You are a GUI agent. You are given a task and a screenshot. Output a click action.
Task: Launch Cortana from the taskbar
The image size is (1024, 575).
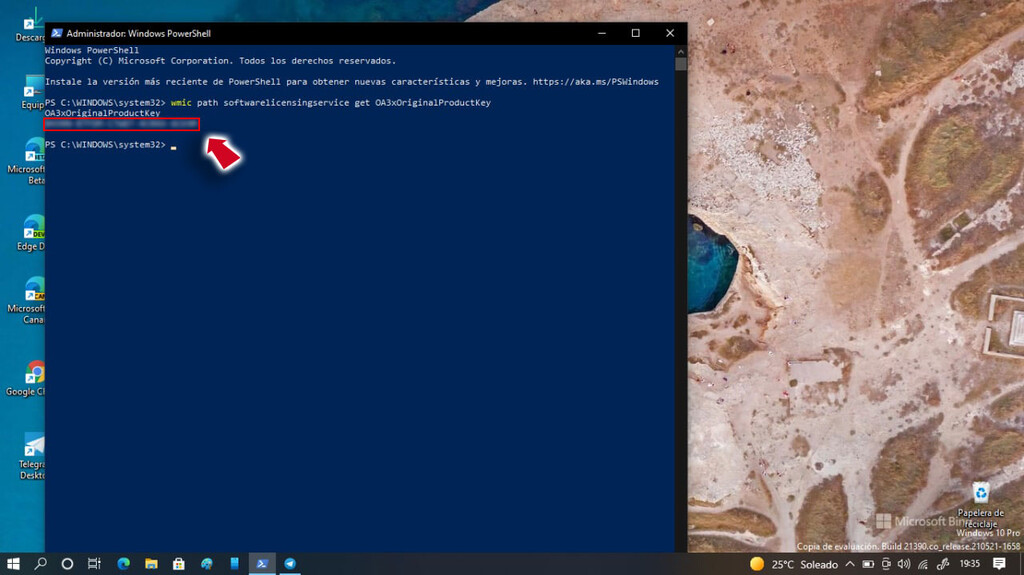click(x=68, y=563)
